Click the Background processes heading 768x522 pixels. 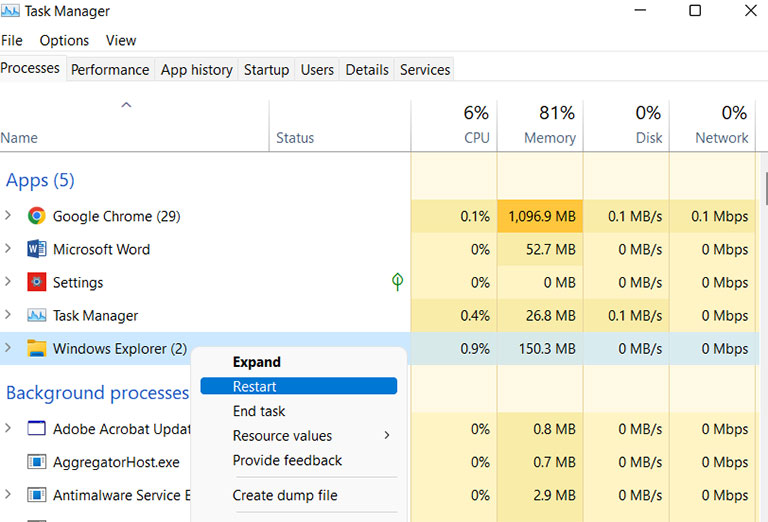pos(97,393)
